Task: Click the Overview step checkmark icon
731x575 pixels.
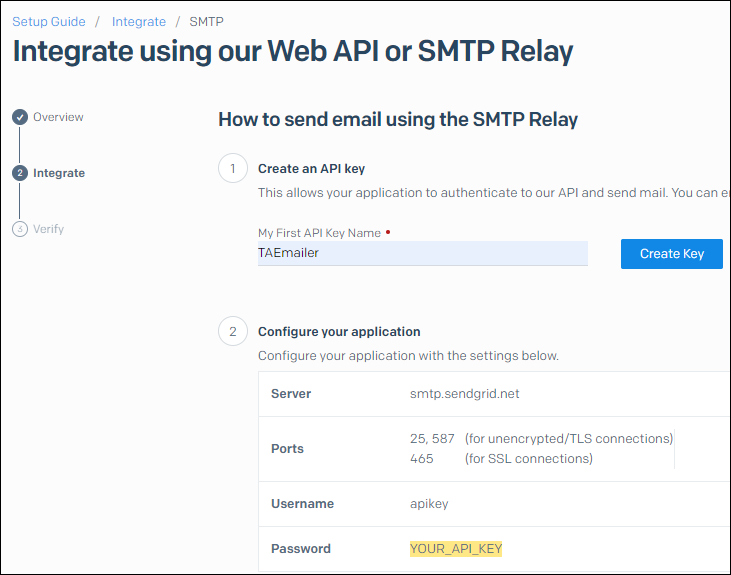Action: coord(20,117)
